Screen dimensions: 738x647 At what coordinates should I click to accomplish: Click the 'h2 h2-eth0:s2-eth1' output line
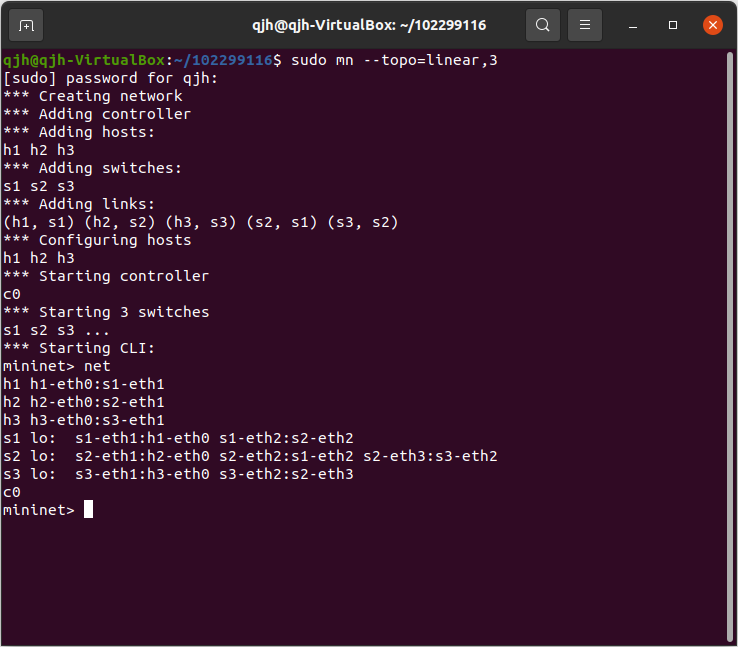(84, 402)
